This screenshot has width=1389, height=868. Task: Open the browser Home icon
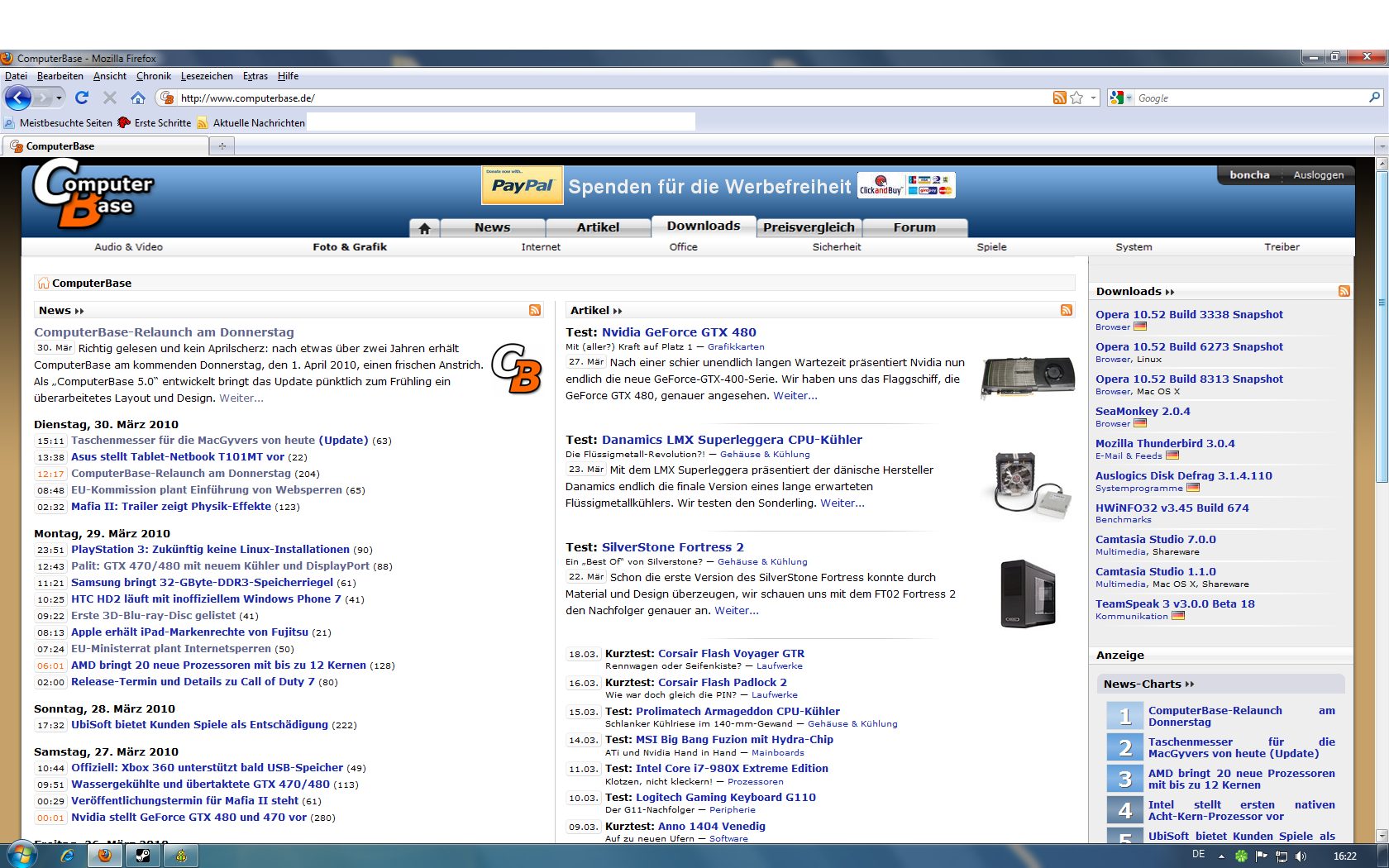tap(138, 98)
